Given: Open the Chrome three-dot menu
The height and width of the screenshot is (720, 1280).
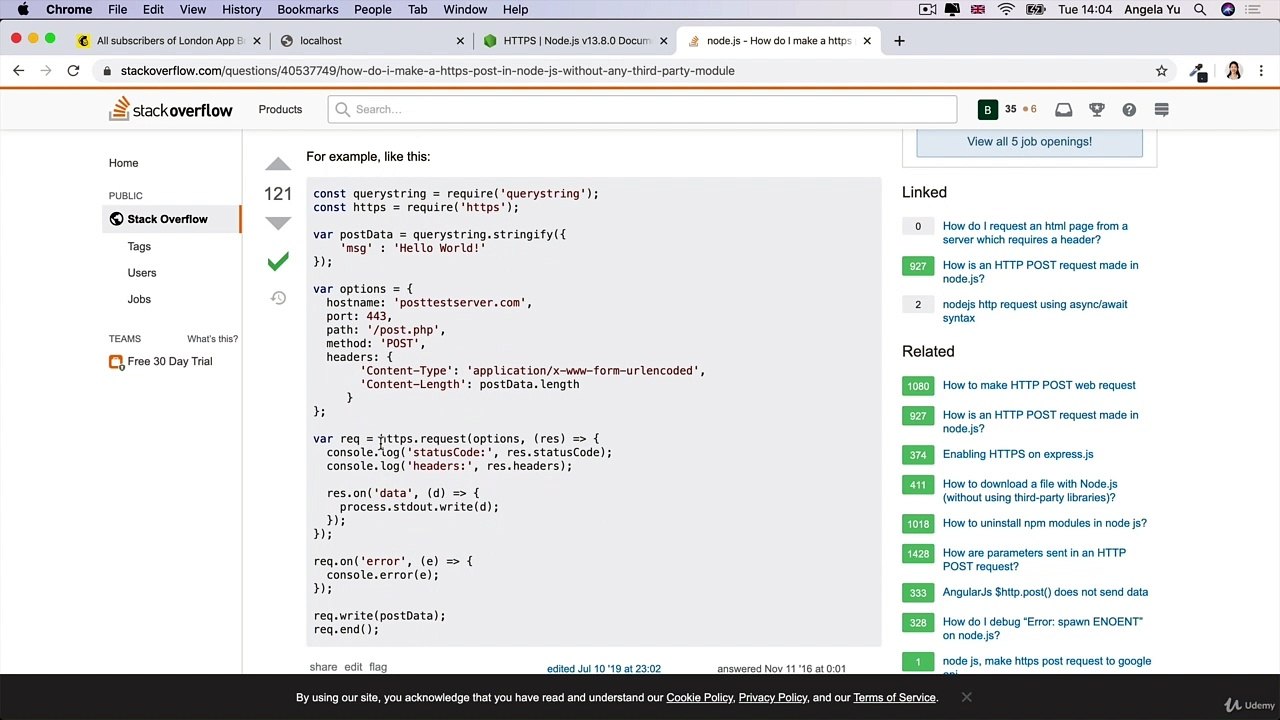Looking at the screenshot, I should (x=1261, y=71).
